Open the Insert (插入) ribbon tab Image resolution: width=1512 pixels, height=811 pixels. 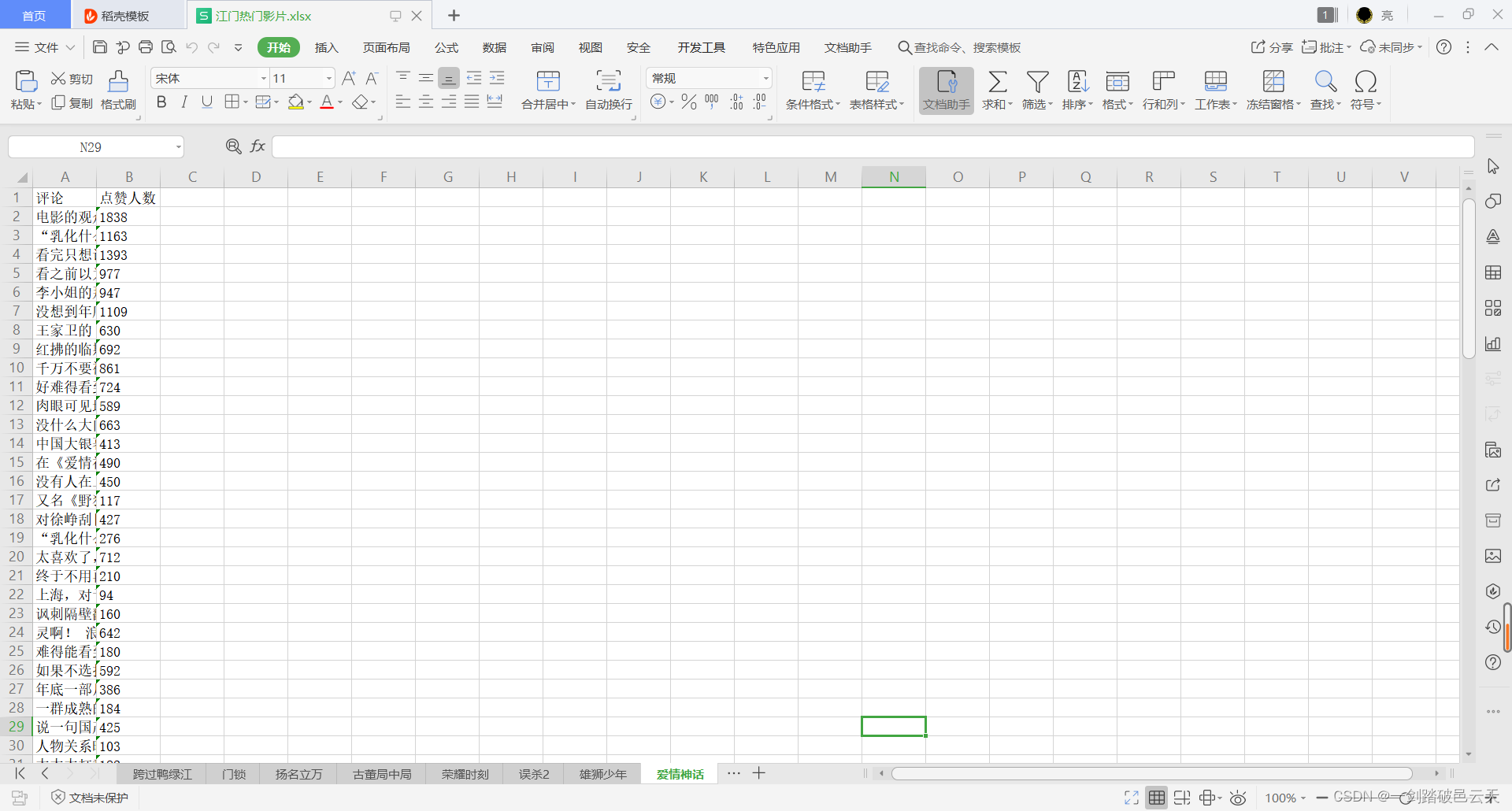pyautogui.click(x=326, y=47)
